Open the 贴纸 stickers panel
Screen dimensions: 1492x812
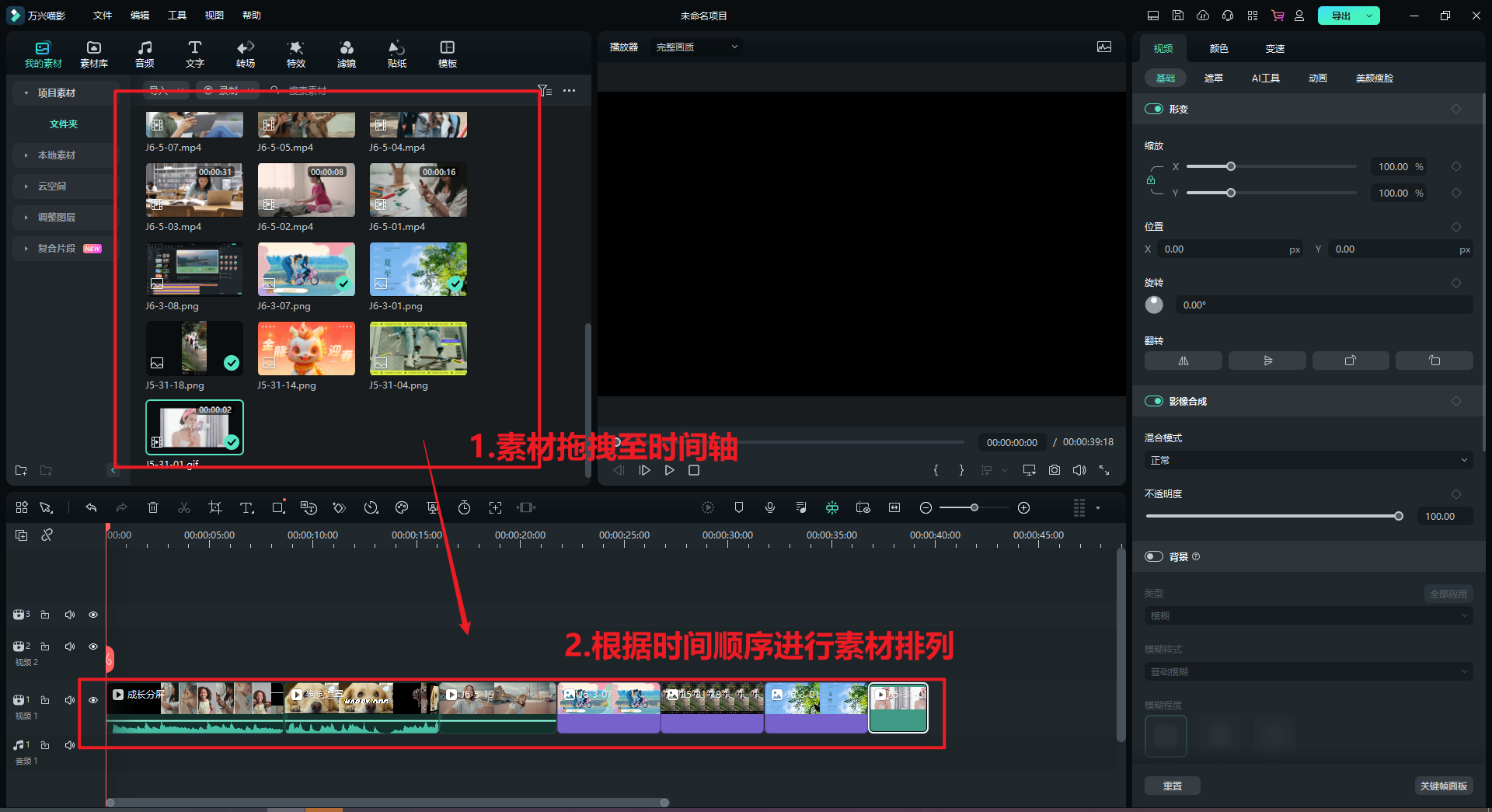pos(397,54)
